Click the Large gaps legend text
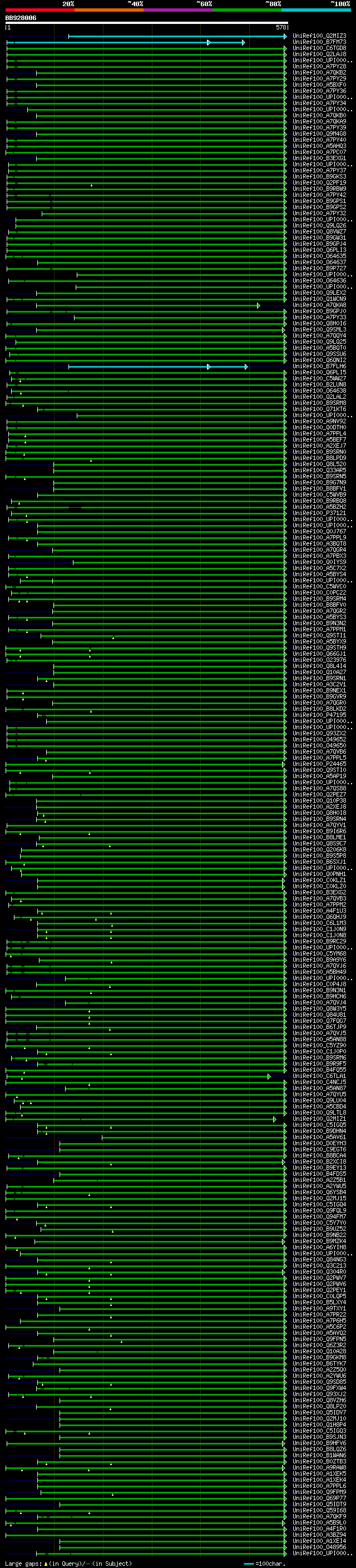Screen dimensions: 356x1568 click(68, 1564)
